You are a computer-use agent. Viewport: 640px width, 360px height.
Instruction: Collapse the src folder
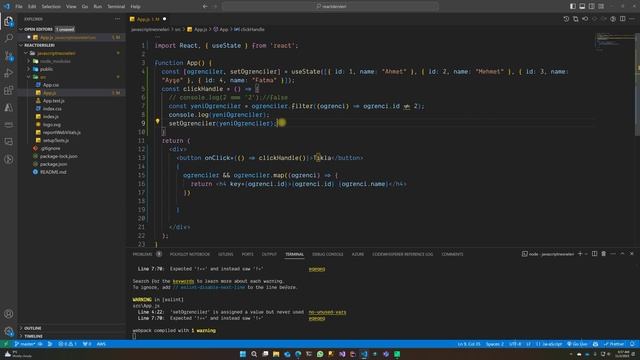pos(29,77)
